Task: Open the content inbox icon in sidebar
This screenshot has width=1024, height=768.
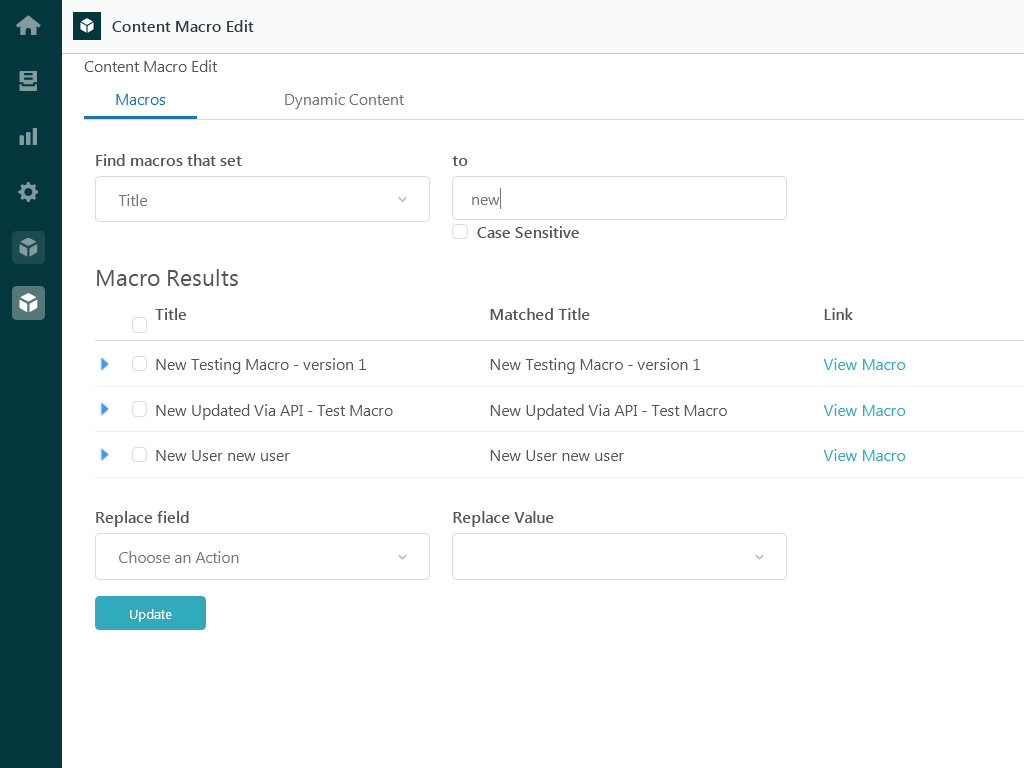Action: (28, 81)
